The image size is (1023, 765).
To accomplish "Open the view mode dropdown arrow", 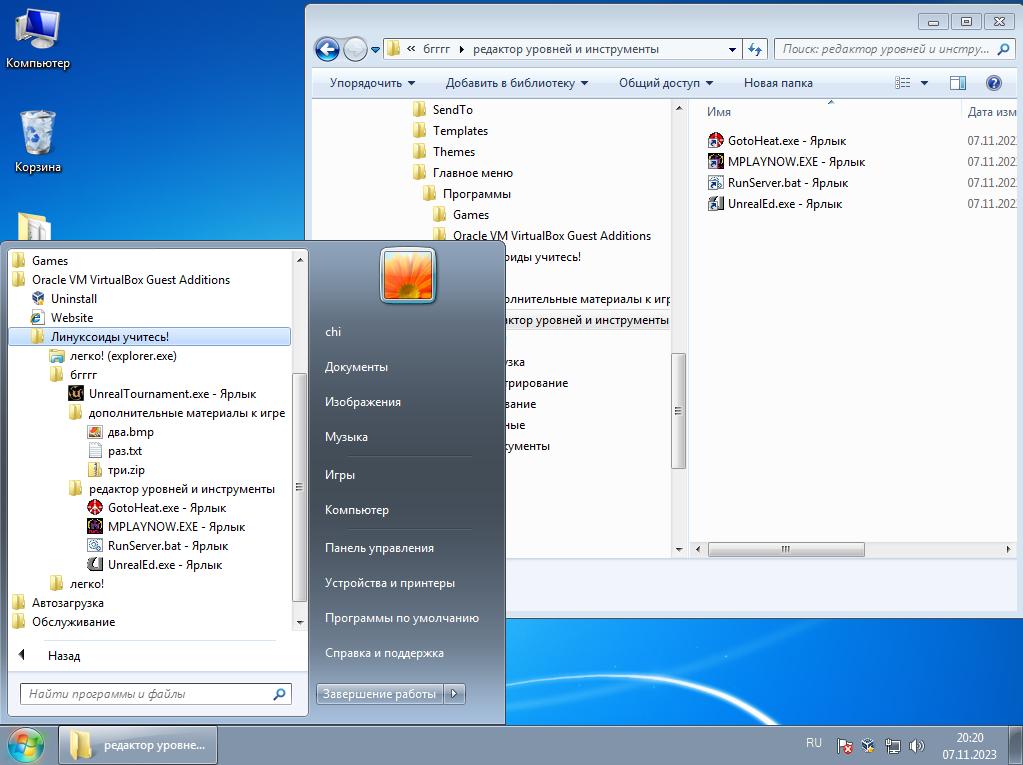I will tap(925, 83).
